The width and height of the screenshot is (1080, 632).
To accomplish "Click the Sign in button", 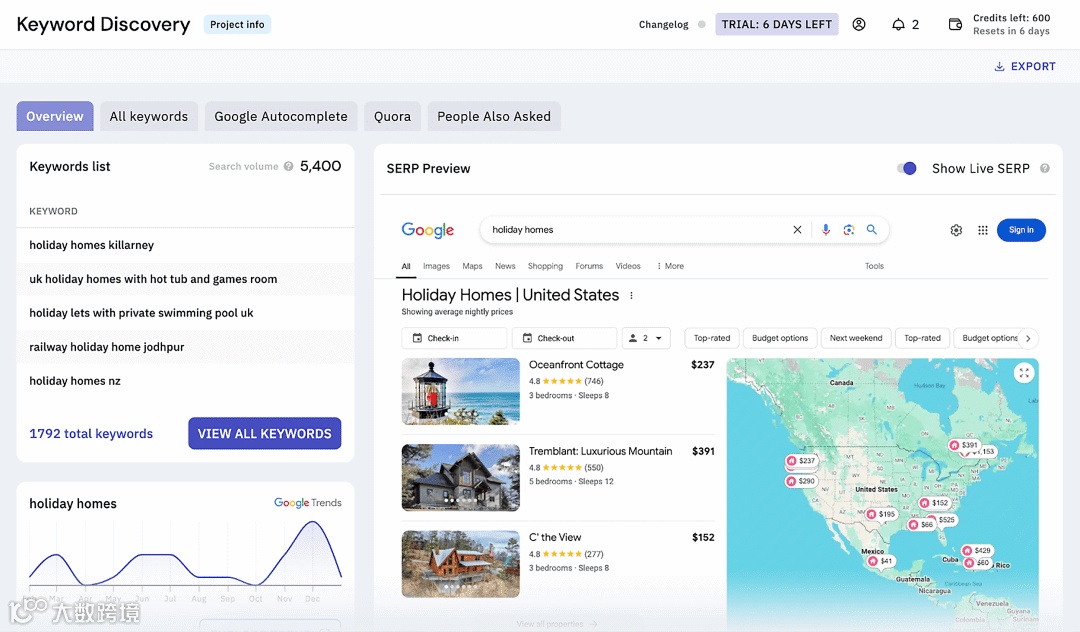I will [1021, 230].
